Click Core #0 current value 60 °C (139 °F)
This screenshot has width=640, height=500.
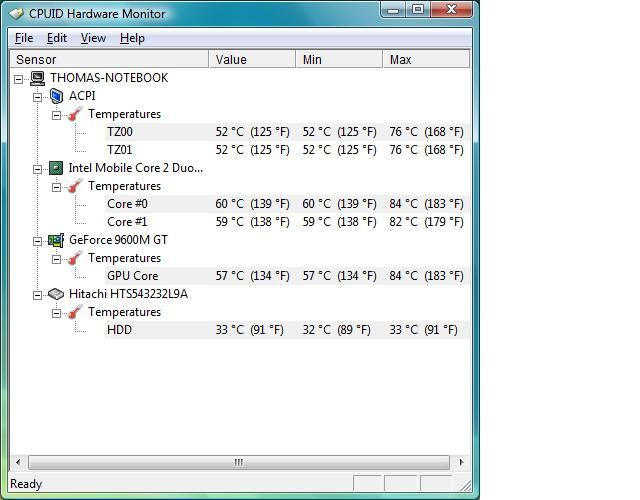point(252,204)
